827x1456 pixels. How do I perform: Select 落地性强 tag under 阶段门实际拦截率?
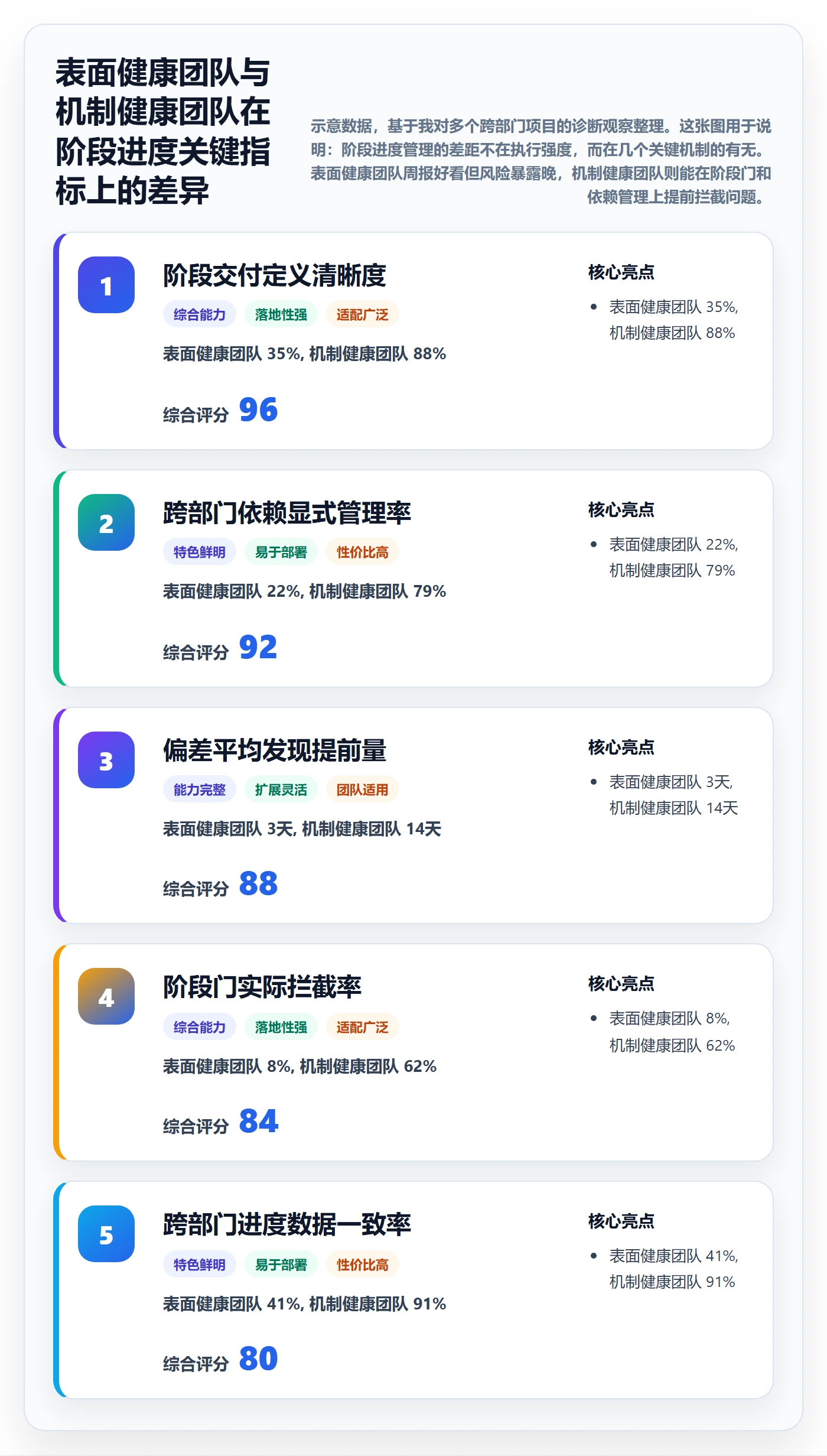click(x=281, y=1027)
